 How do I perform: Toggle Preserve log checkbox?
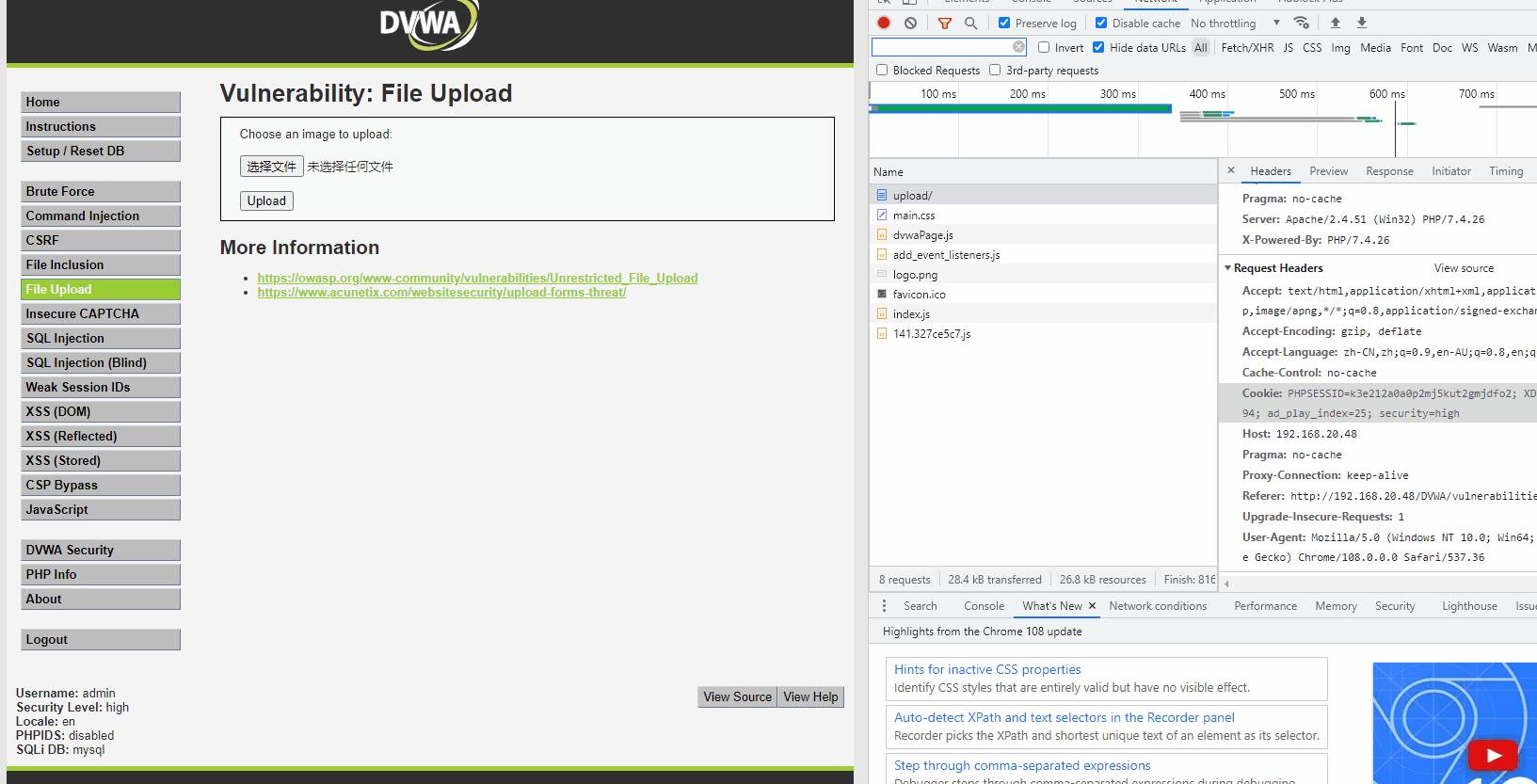coord(1004,23)
